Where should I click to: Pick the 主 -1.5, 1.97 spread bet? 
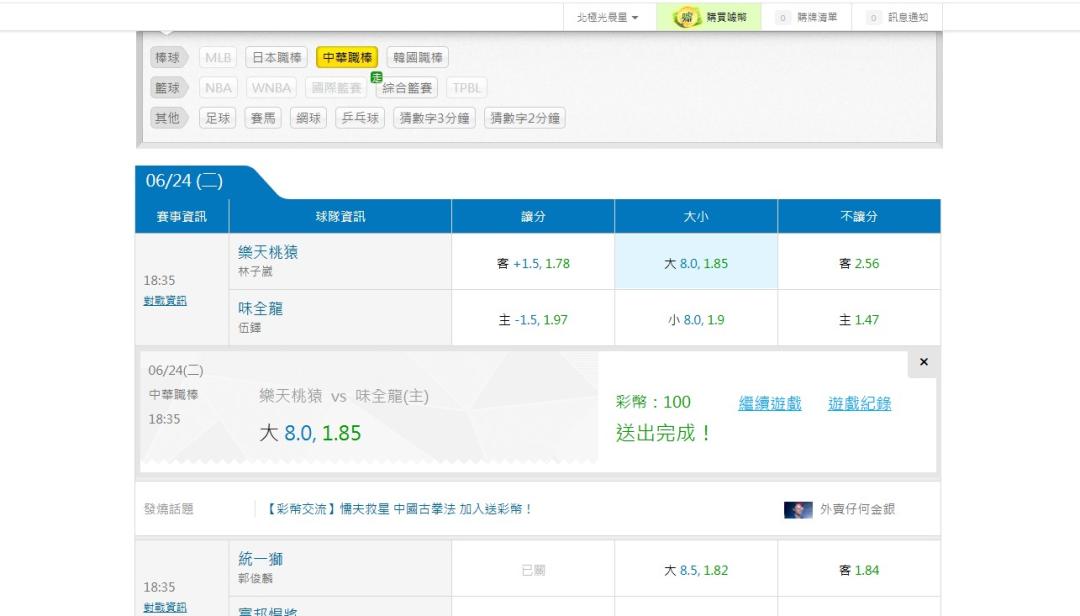tap(533, 320)
